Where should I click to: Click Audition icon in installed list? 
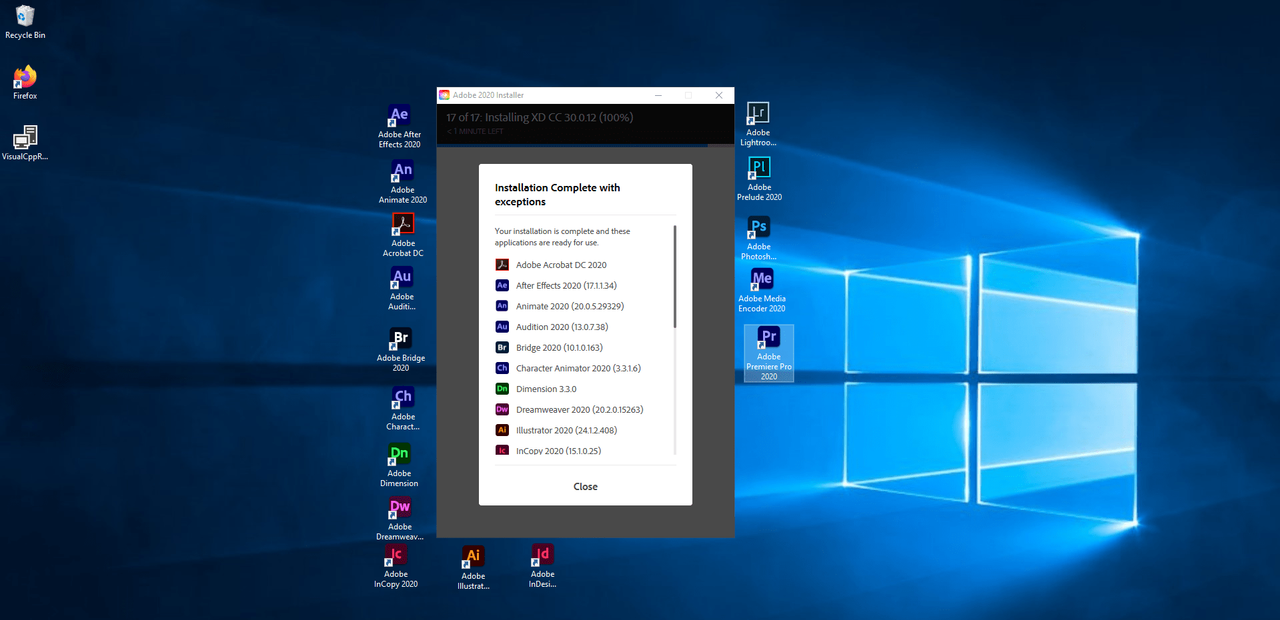tap(502, 327)
